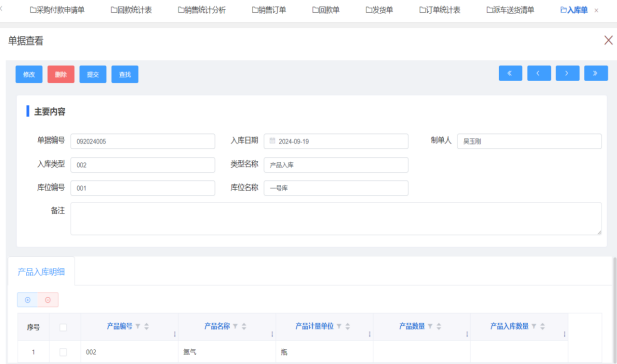617x364 pixels.
Task: Sort by 产品名称 column arrows
Action: pyautogui.click(x=244, y=326)
